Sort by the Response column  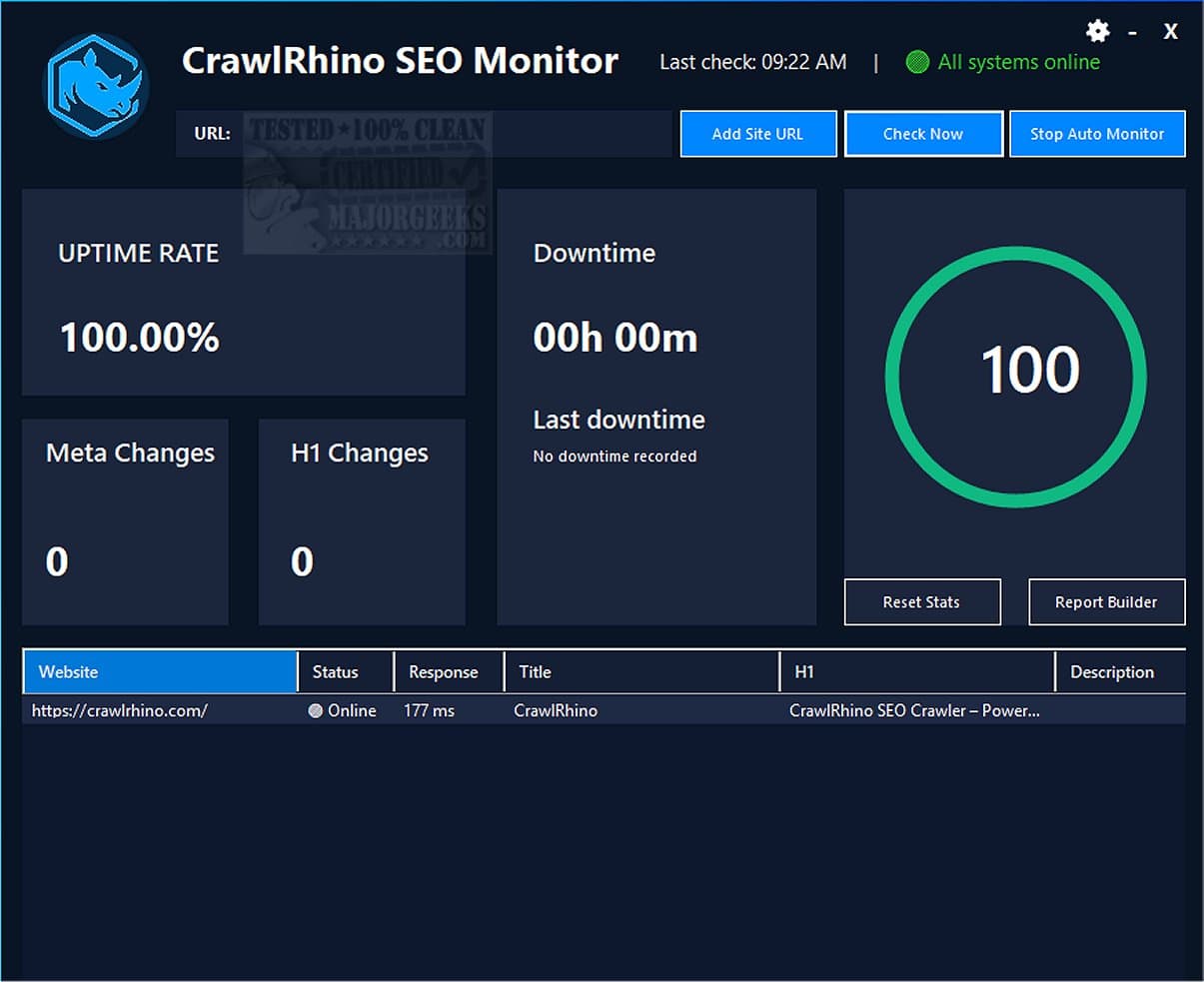point(445,671)
